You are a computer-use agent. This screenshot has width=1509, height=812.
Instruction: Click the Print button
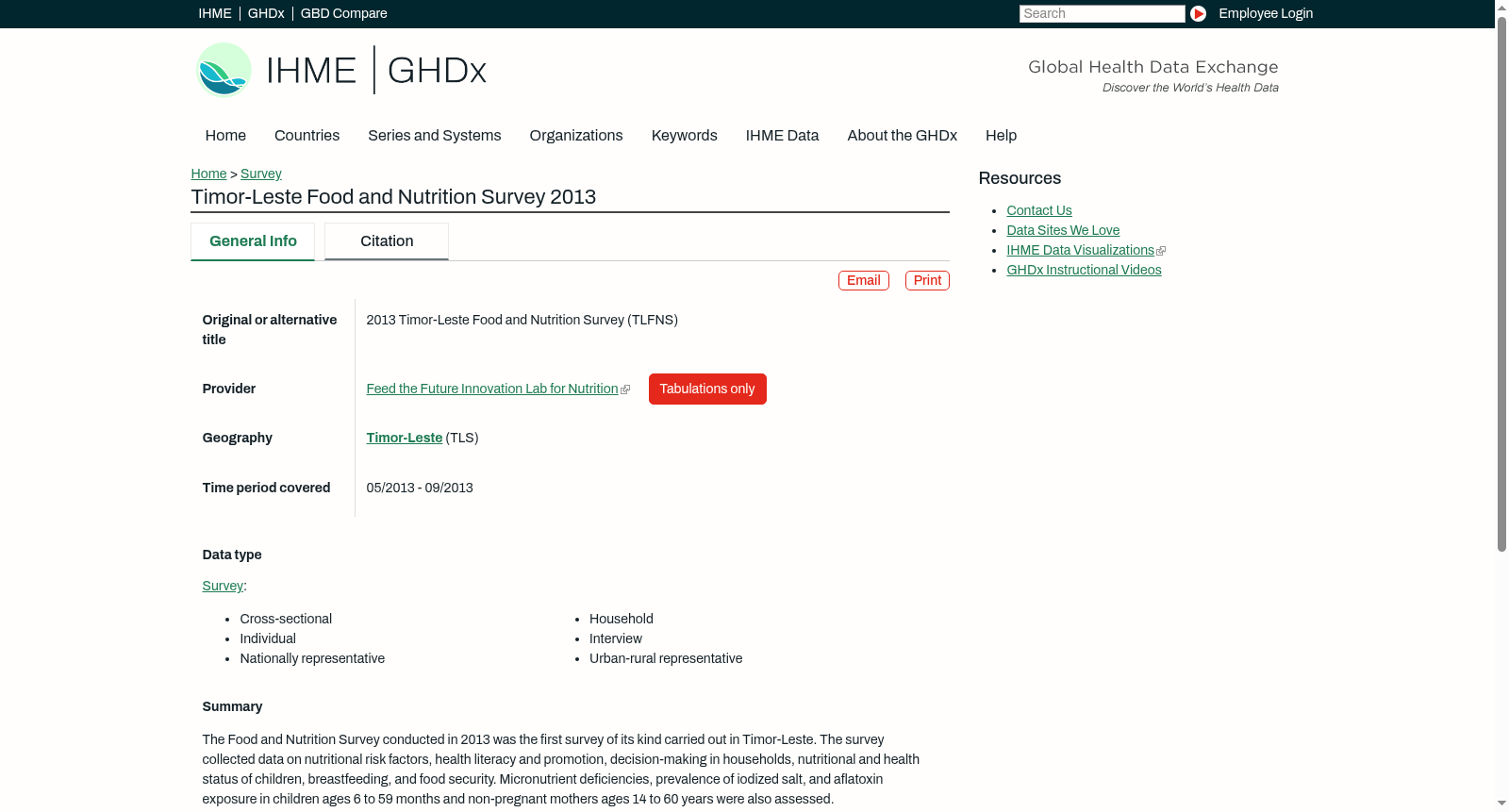click(x=927, y=281)
